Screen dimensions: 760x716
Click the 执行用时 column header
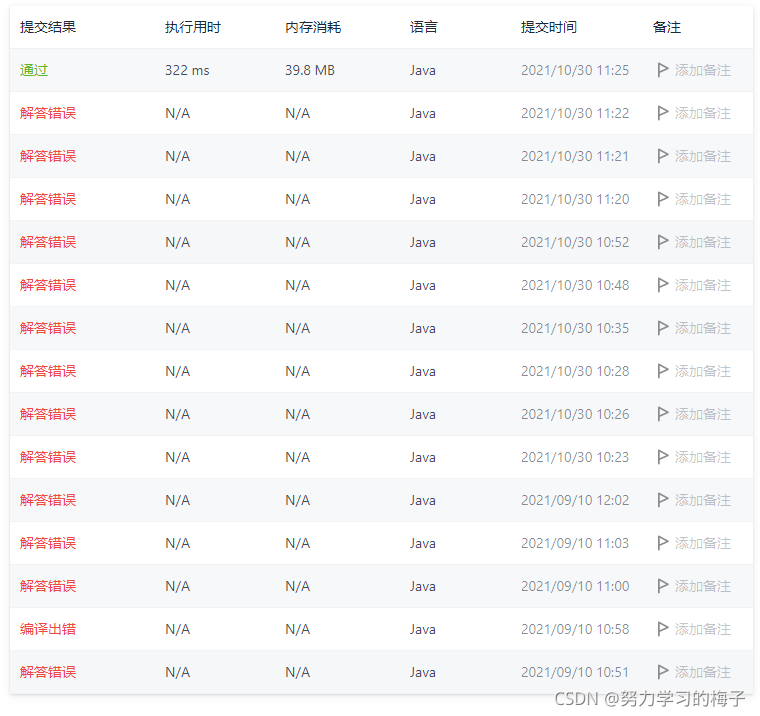(193, 27)
